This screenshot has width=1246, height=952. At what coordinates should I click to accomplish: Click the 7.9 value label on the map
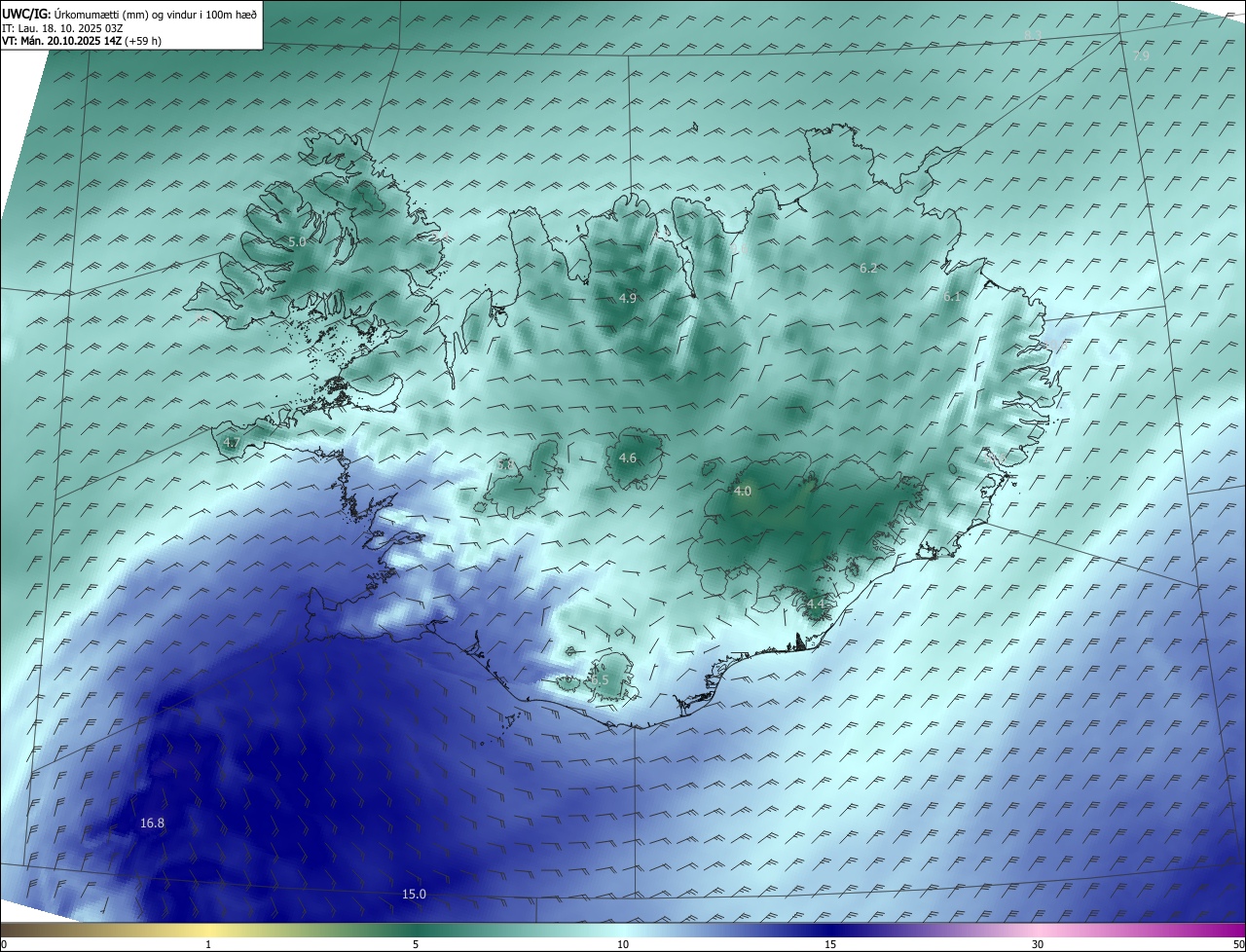pos(1140,55)
